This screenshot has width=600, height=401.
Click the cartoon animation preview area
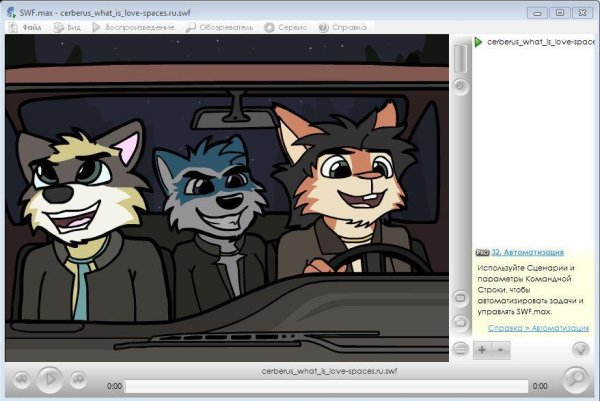click(227, 198)
